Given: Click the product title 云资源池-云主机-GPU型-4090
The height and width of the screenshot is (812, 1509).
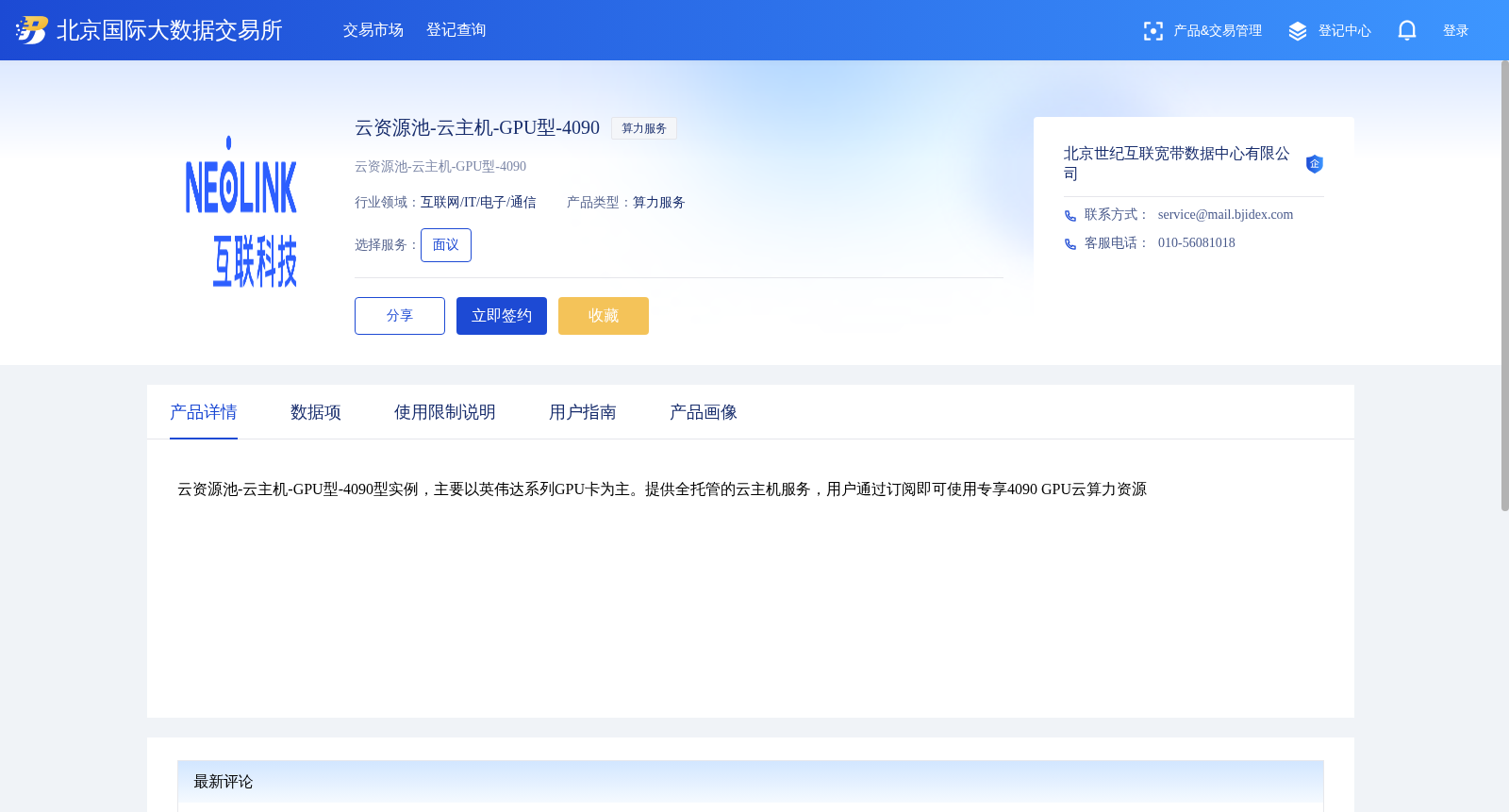Looking at the screenshot, I should [477, 127].
